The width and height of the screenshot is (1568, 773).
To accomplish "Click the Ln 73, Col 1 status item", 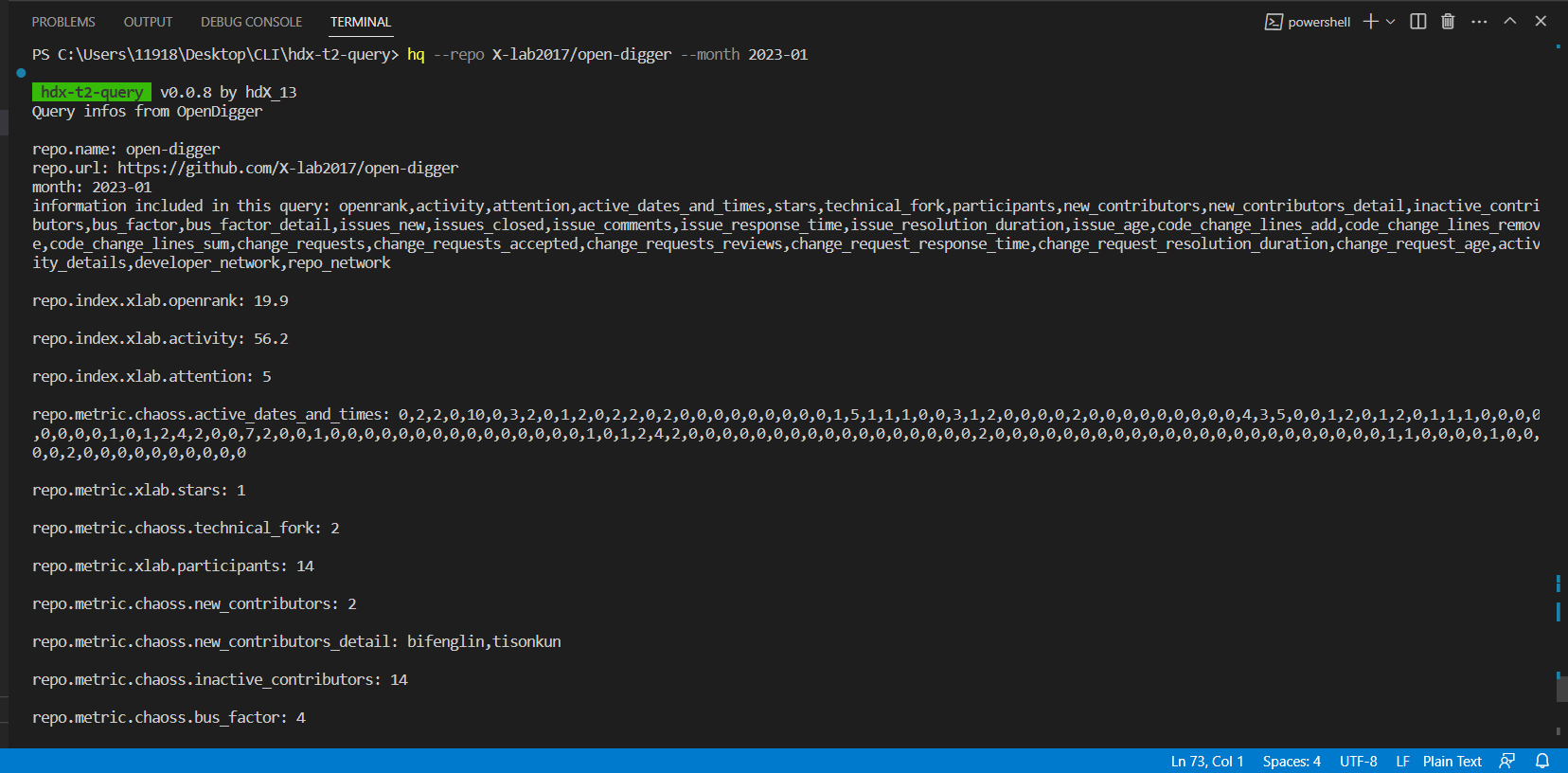I will [1207, 762].
